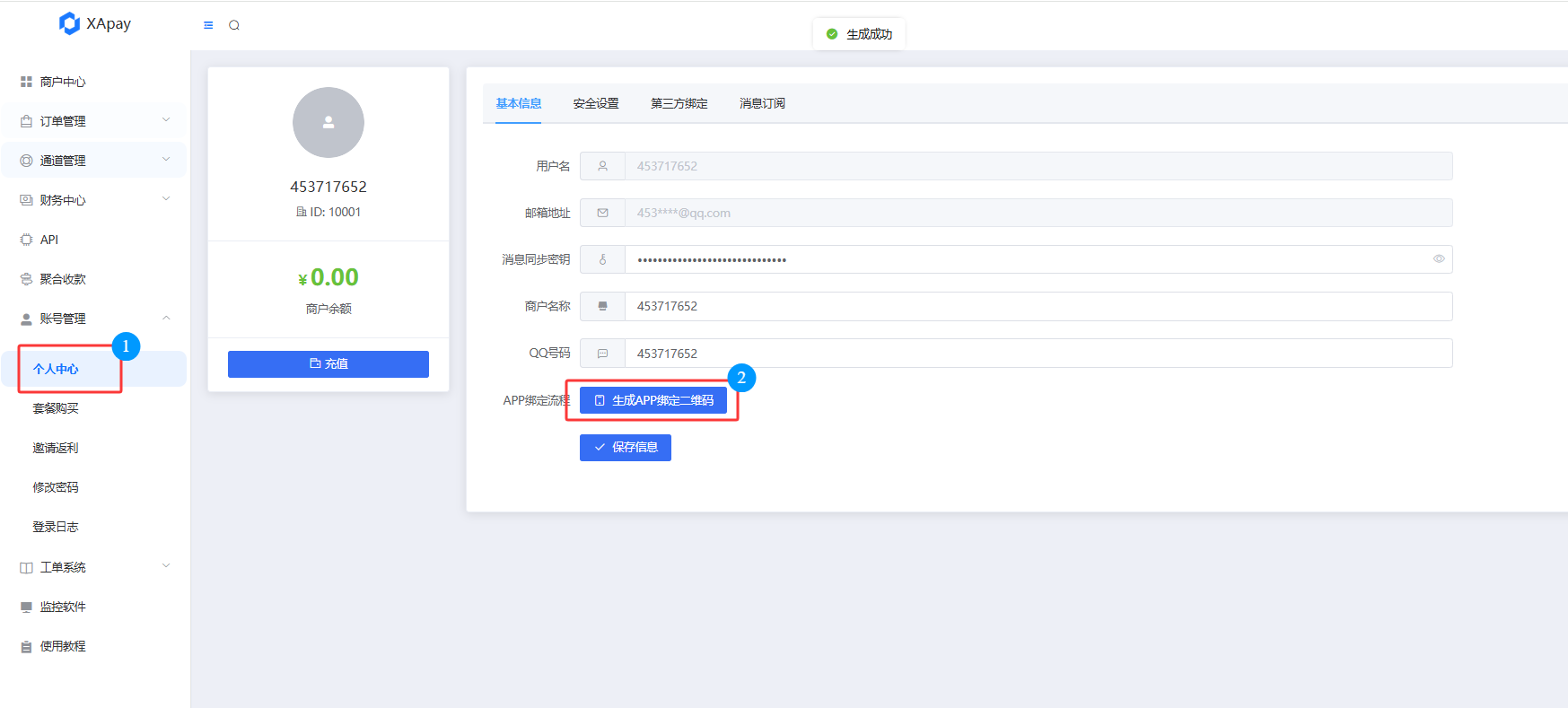Click the sidebar collapse hamburger icon
Screen dimensions: 1568x708
(208, 25)
